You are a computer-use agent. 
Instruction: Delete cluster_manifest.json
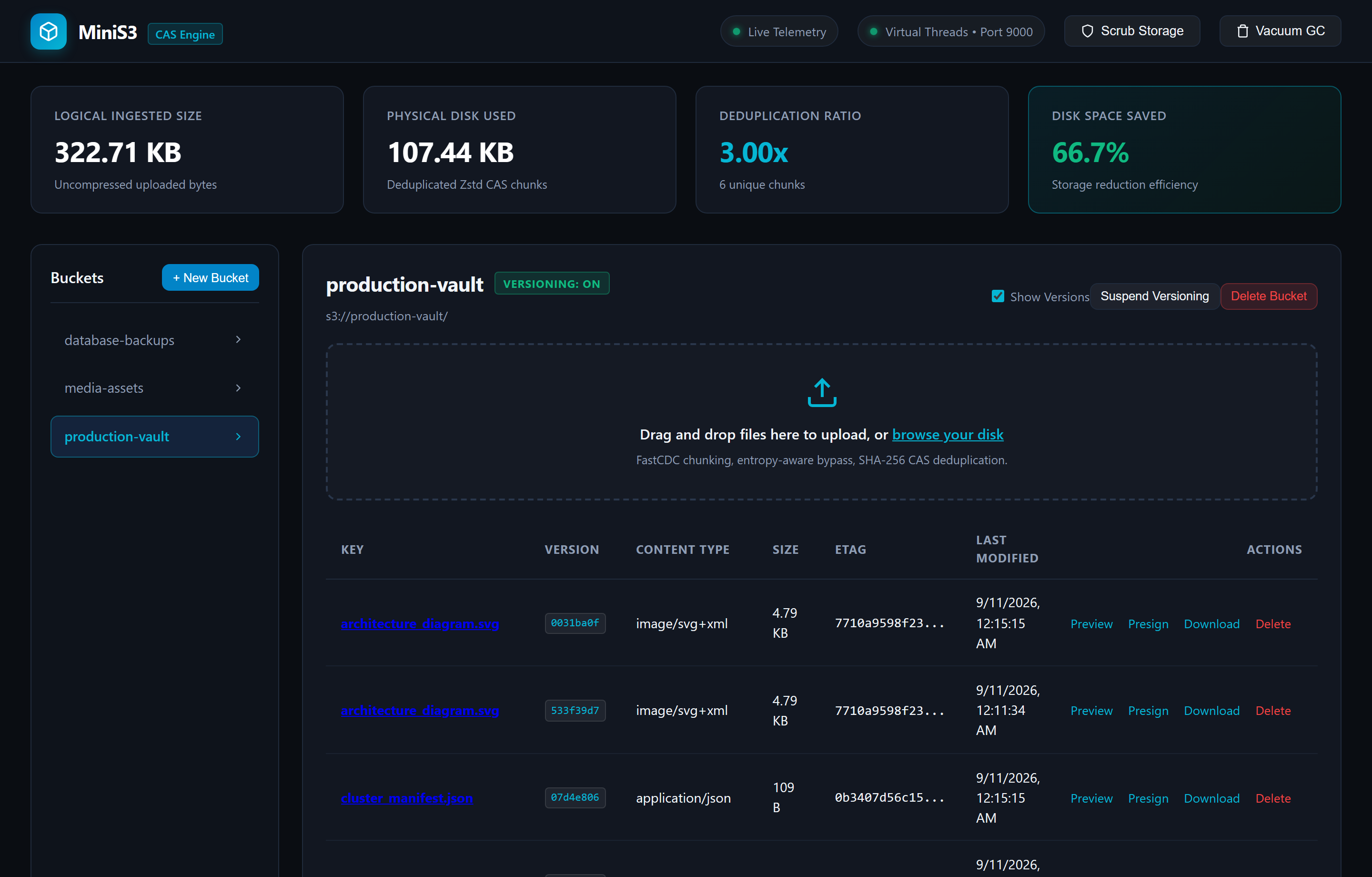(1273, 798)
